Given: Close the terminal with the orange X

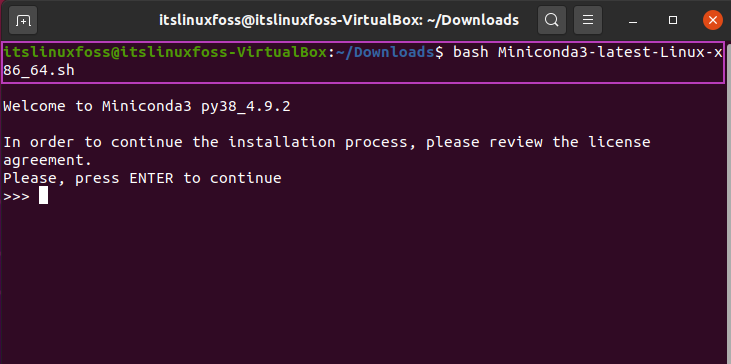Looking at the screenshot, I should pyautogui.click(x=713, y=20).
